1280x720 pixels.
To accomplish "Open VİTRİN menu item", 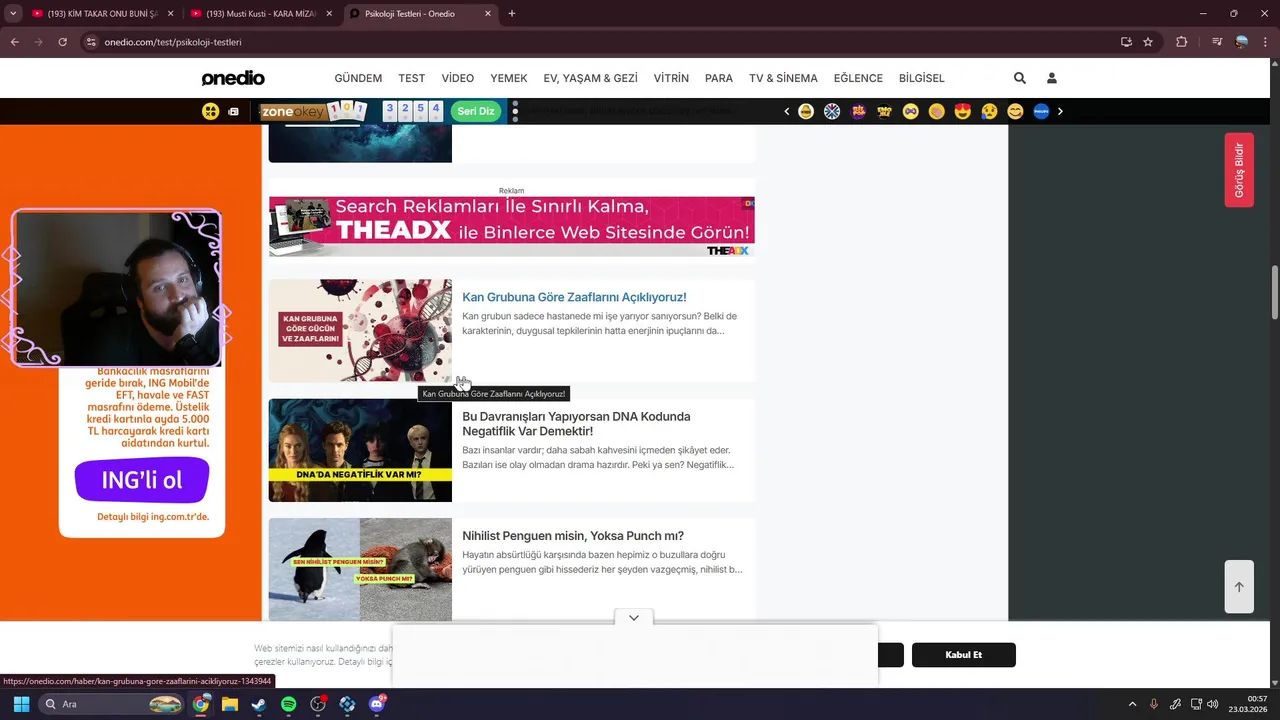I will pyautogui.click(x=671, y=78).
